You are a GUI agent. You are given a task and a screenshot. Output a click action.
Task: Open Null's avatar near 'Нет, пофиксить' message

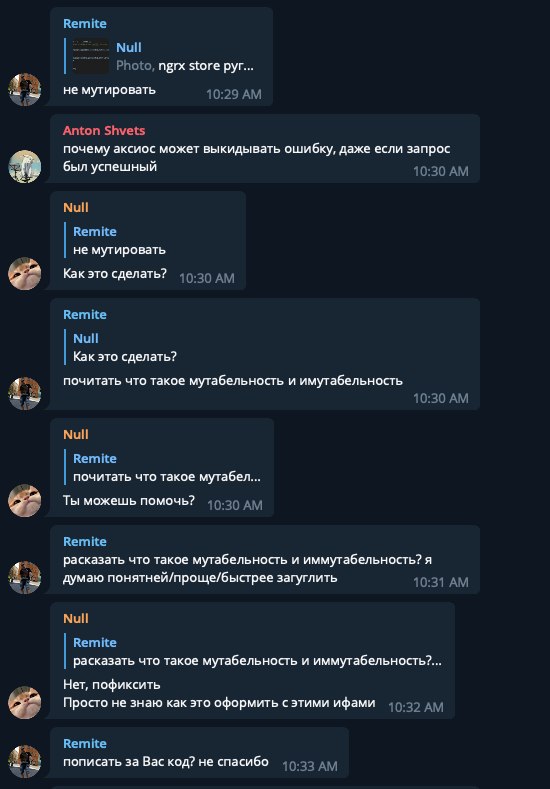tap(25, 702)
